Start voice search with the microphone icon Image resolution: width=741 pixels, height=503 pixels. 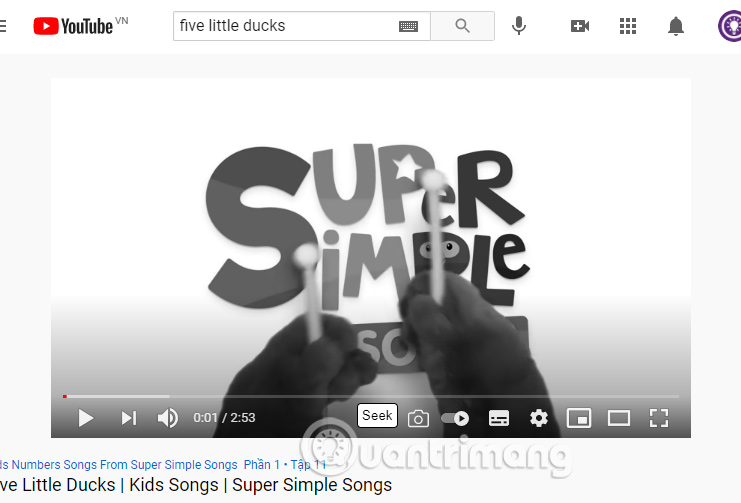519,26
